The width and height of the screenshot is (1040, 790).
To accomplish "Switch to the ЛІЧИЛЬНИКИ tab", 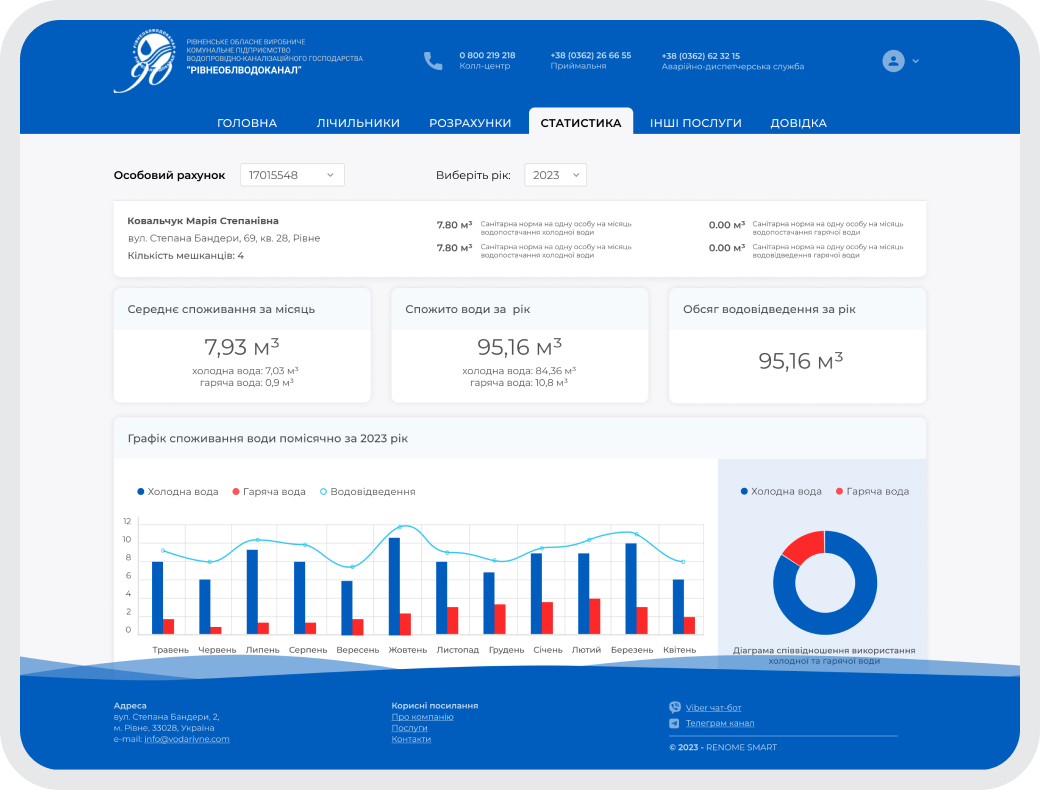I will point(358,123).
